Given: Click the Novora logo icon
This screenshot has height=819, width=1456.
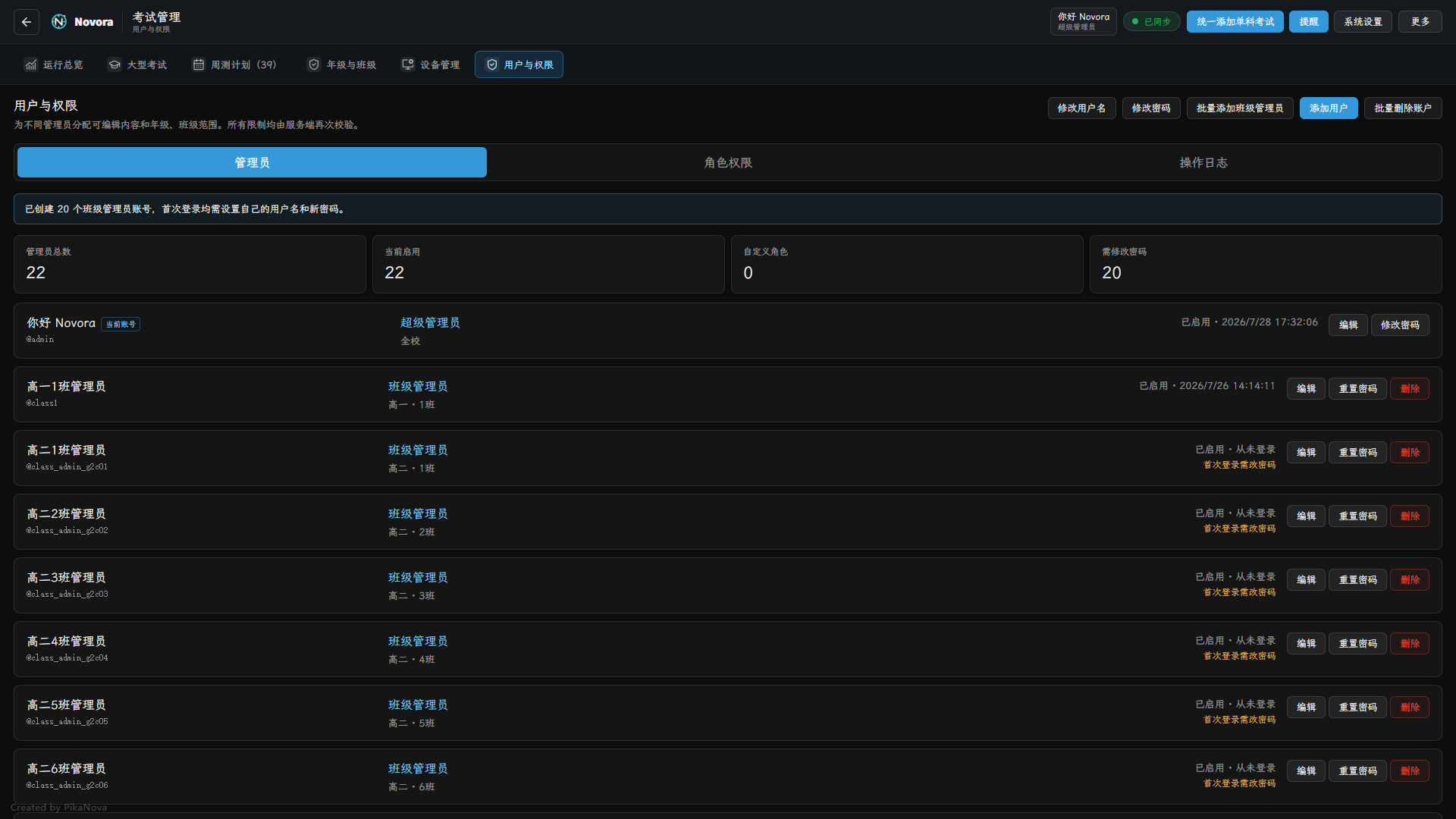Looking at the screenshot, I should (59, 22).
